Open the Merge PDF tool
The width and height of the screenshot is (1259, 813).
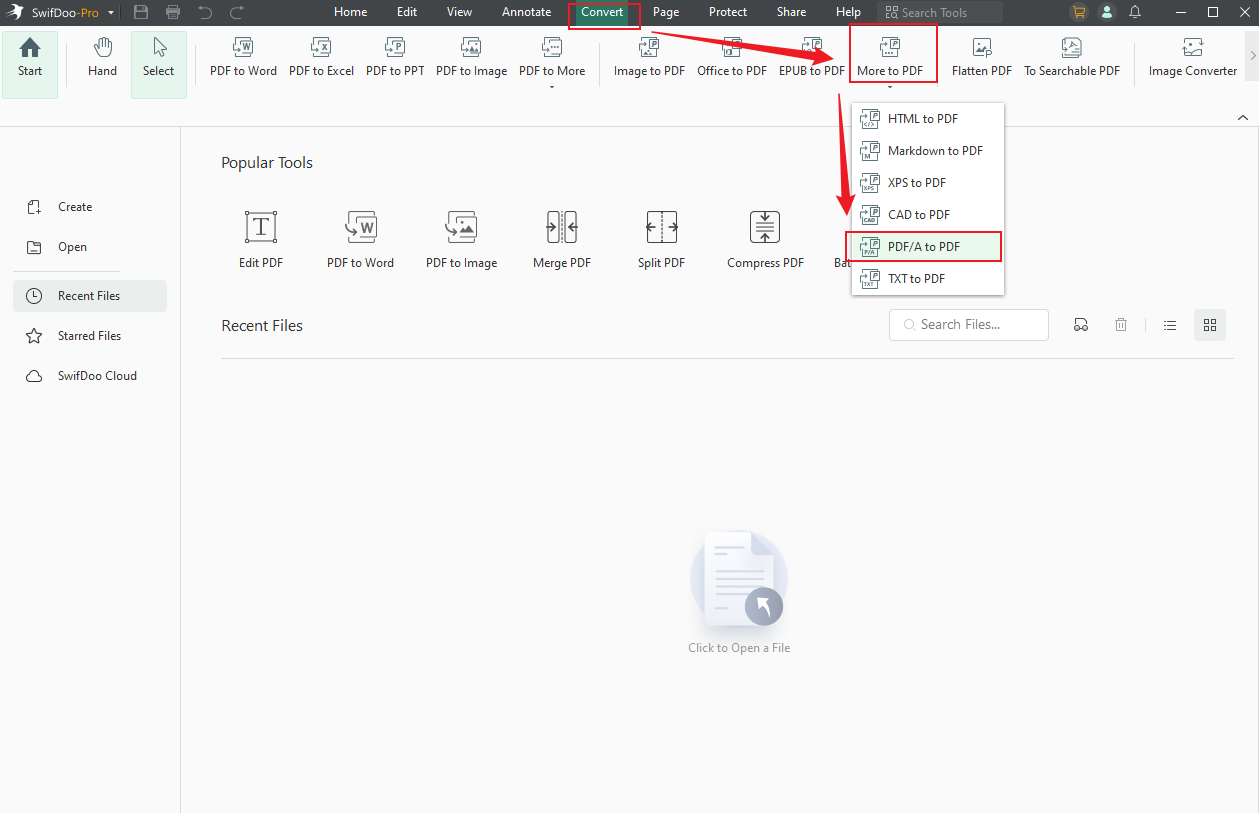[561, 238]
